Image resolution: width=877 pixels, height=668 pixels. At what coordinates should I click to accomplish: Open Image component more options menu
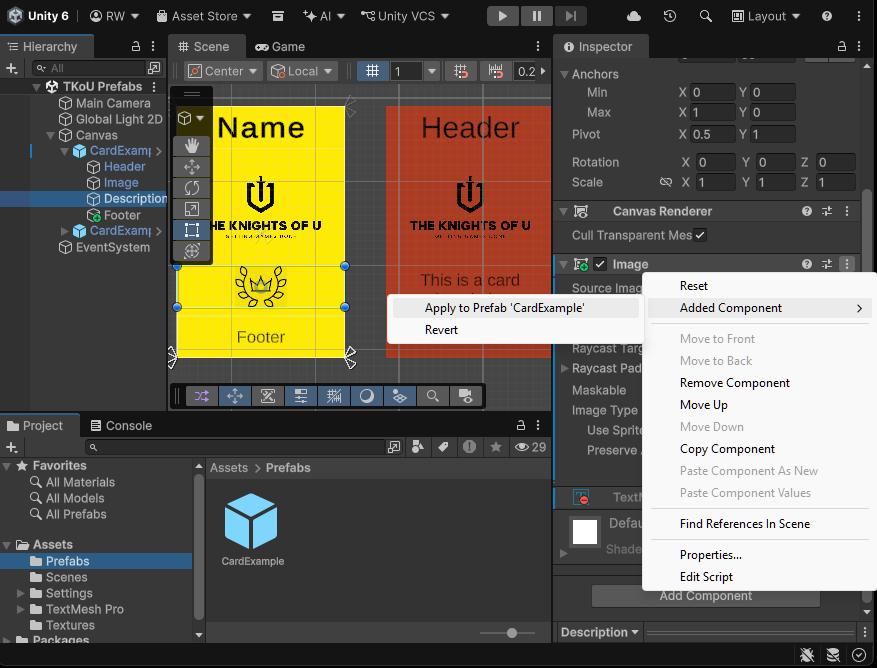coord(847,264)
